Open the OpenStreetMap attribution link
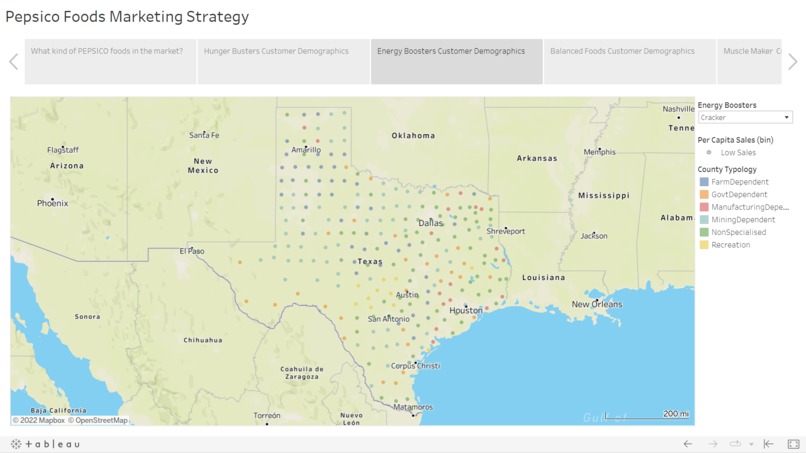This screenshot has width=806, height=453. pyautogui.click(x=98, y=420)
